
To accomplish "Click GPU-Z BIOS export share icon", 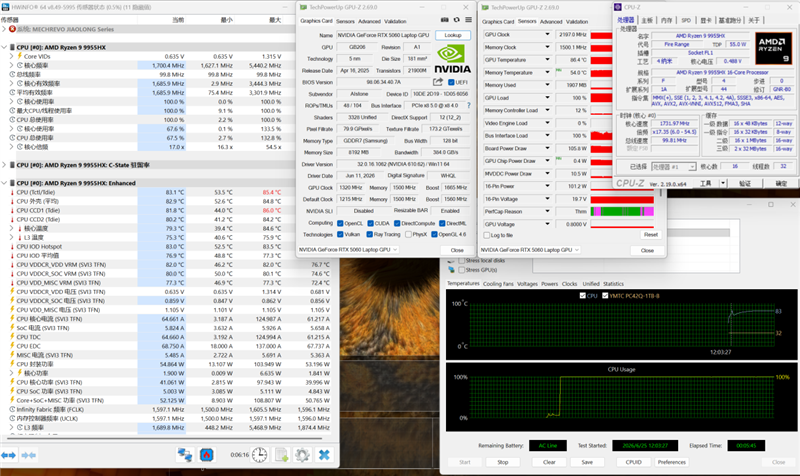I will [438, 82].
